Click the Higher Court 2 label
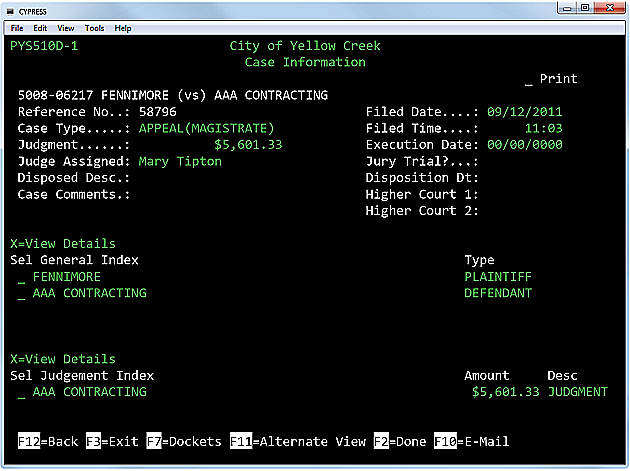This screenshot has height=471, width=630. [x=422, y=211]
